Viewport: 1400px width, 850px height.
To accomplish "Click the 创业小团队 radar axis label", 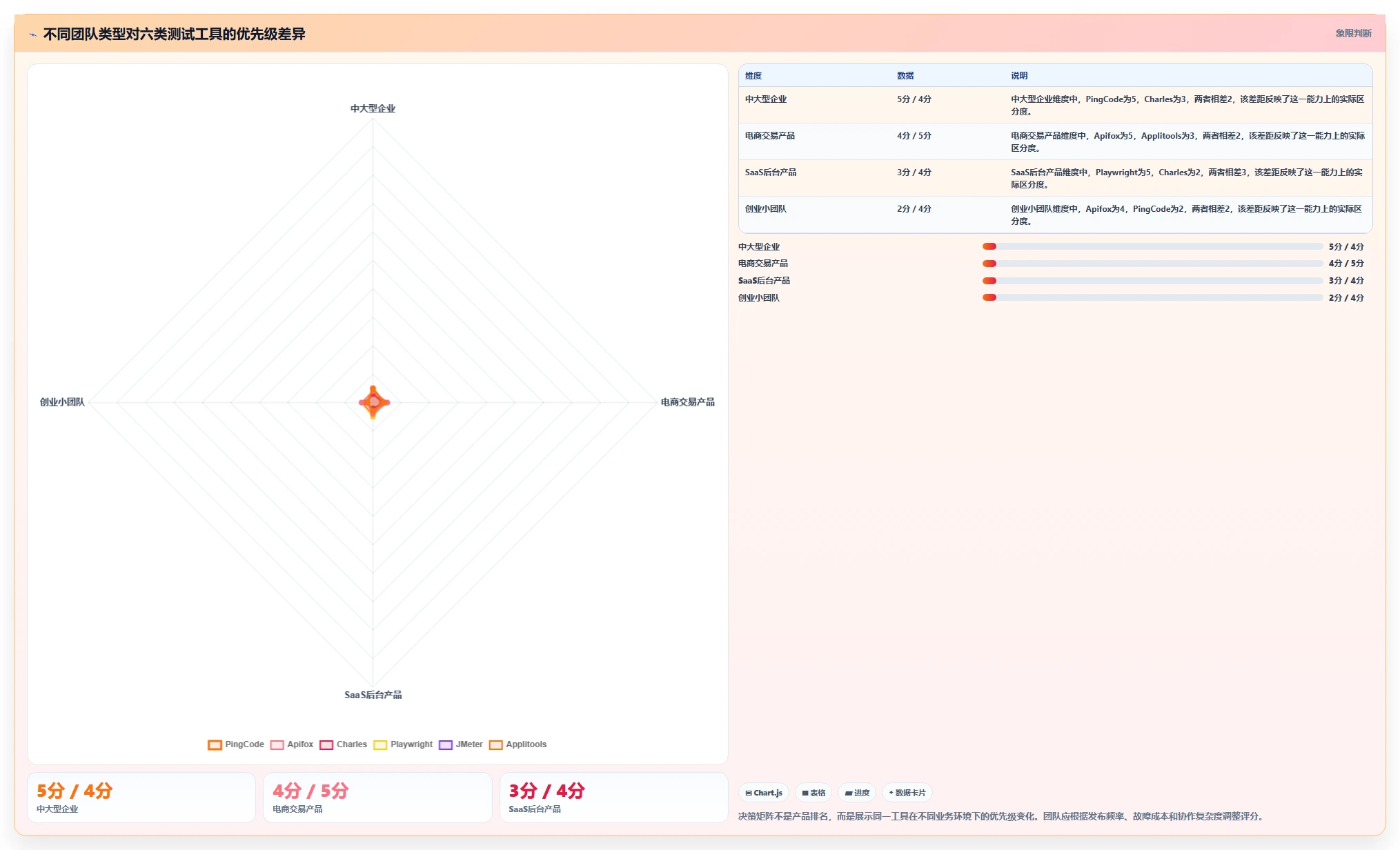I will 62,402.
